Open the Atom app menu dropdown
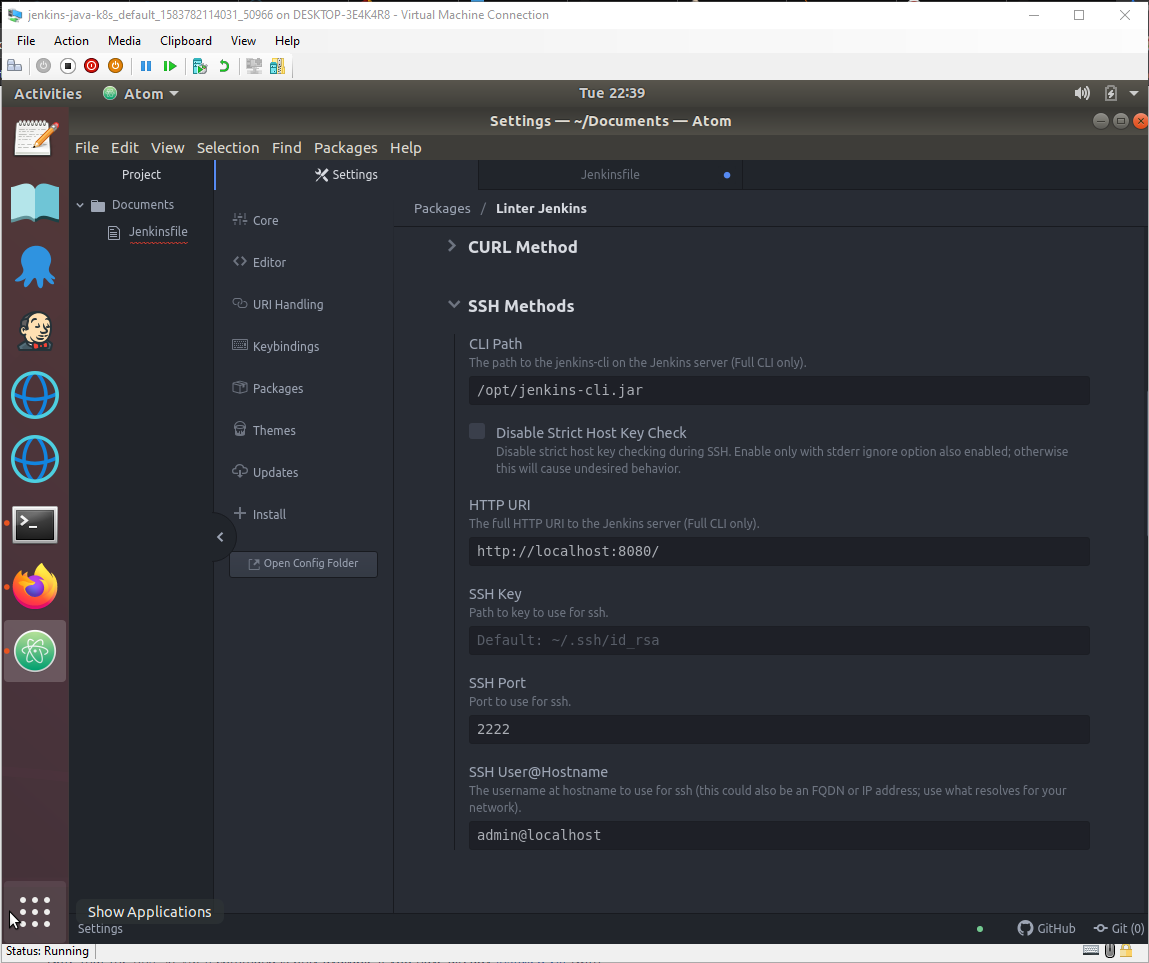The width and height of the screenshot is (1149, 963). point(141,93)
